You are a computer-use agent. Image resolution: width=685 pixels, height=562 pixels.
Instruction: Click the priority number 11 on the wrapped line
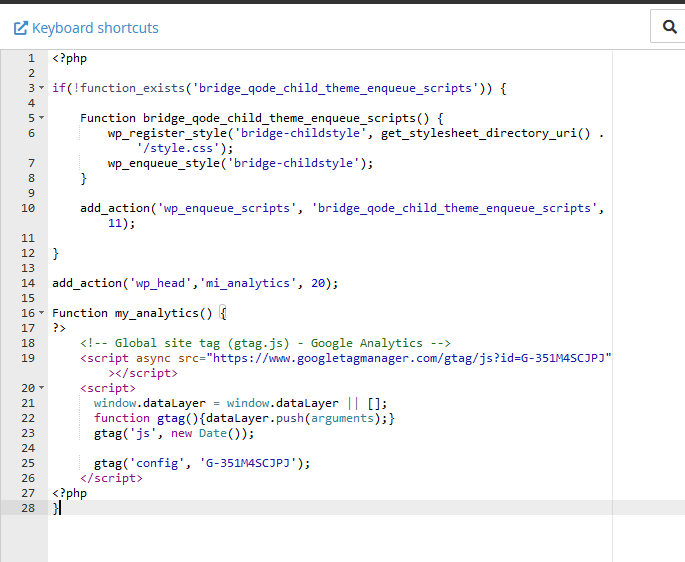(115, 223)
